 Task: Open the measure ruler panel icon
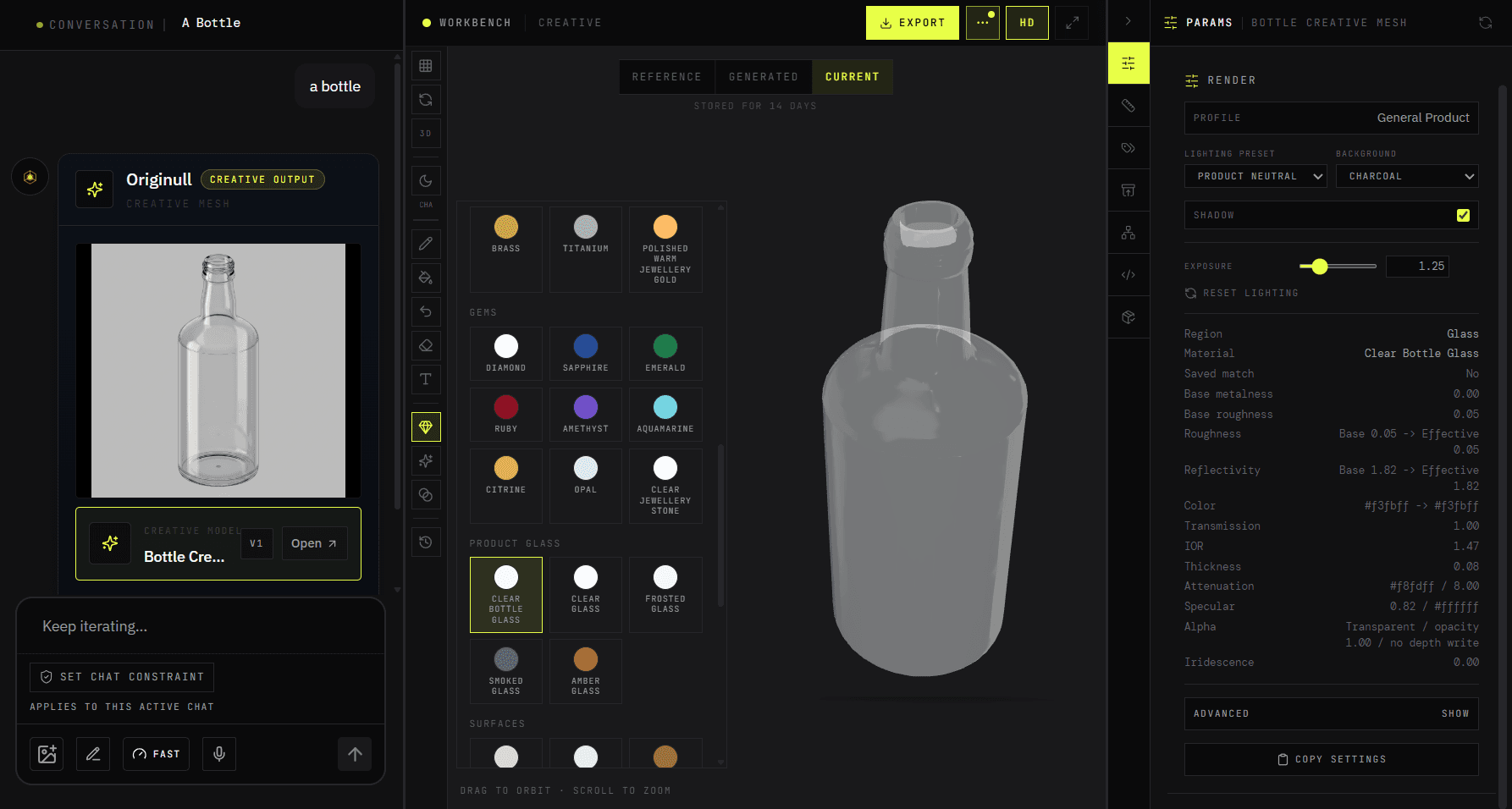(1128, 106)
